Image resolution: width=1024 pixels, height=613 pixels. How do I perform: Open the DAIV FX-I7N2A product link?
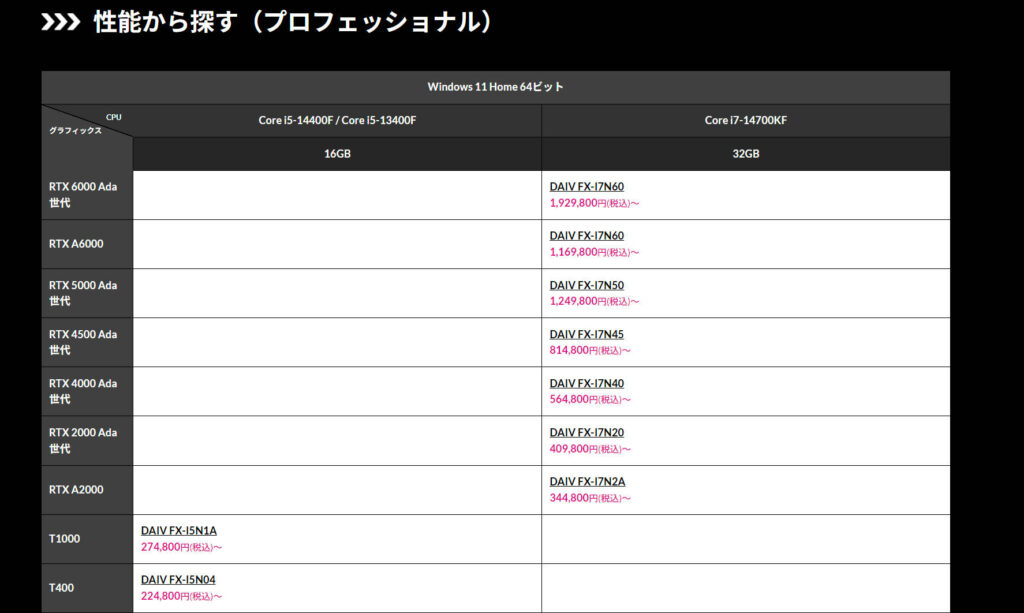pyautogui.click(x=587, y=481)
